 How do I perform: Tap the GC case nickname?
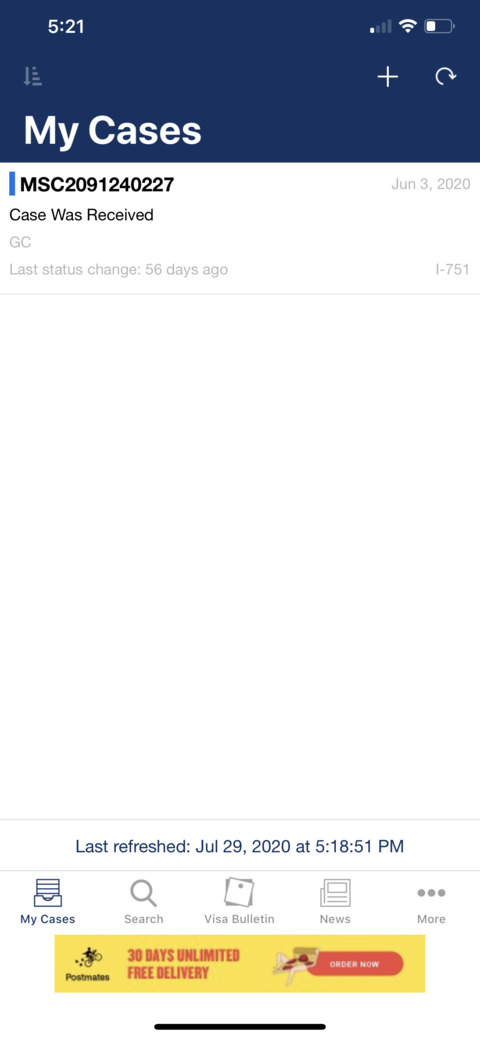pos(21,243)
